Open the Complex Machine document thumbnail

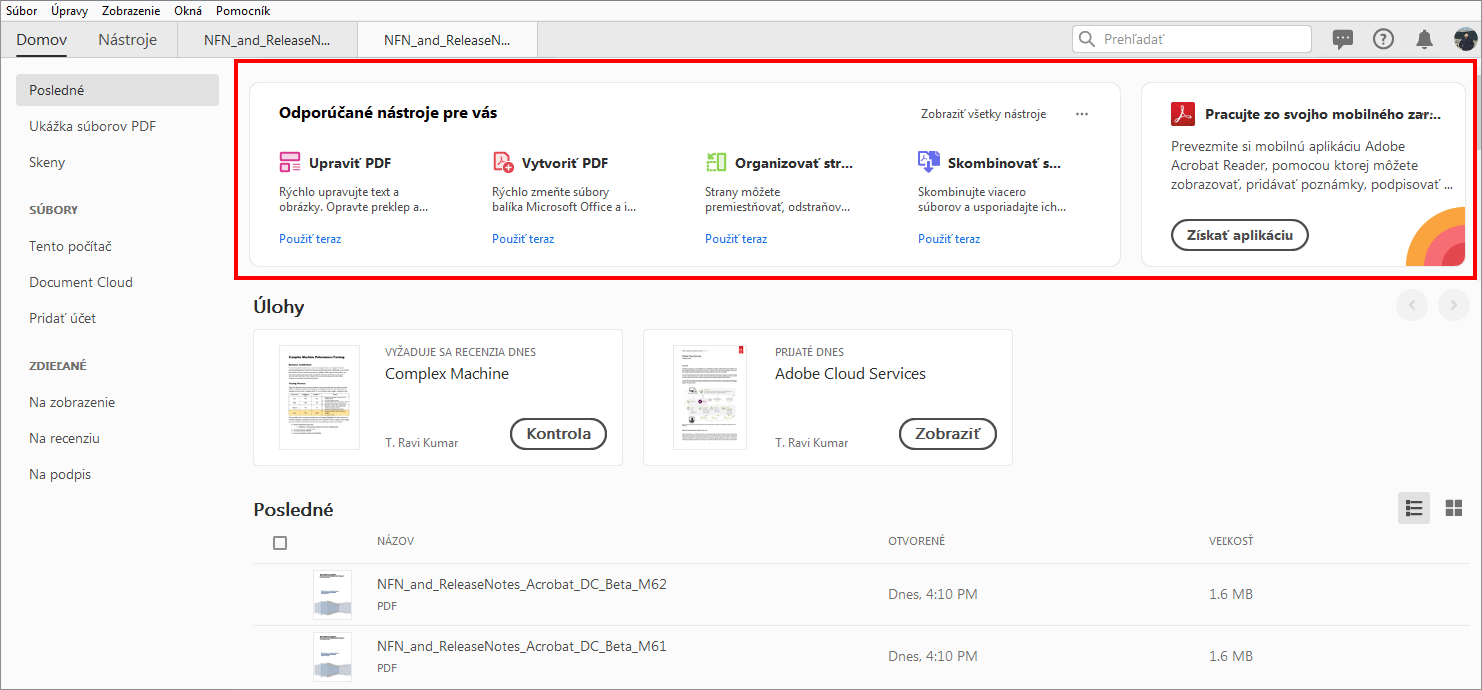pyautogui.click(x=319, y=397)
